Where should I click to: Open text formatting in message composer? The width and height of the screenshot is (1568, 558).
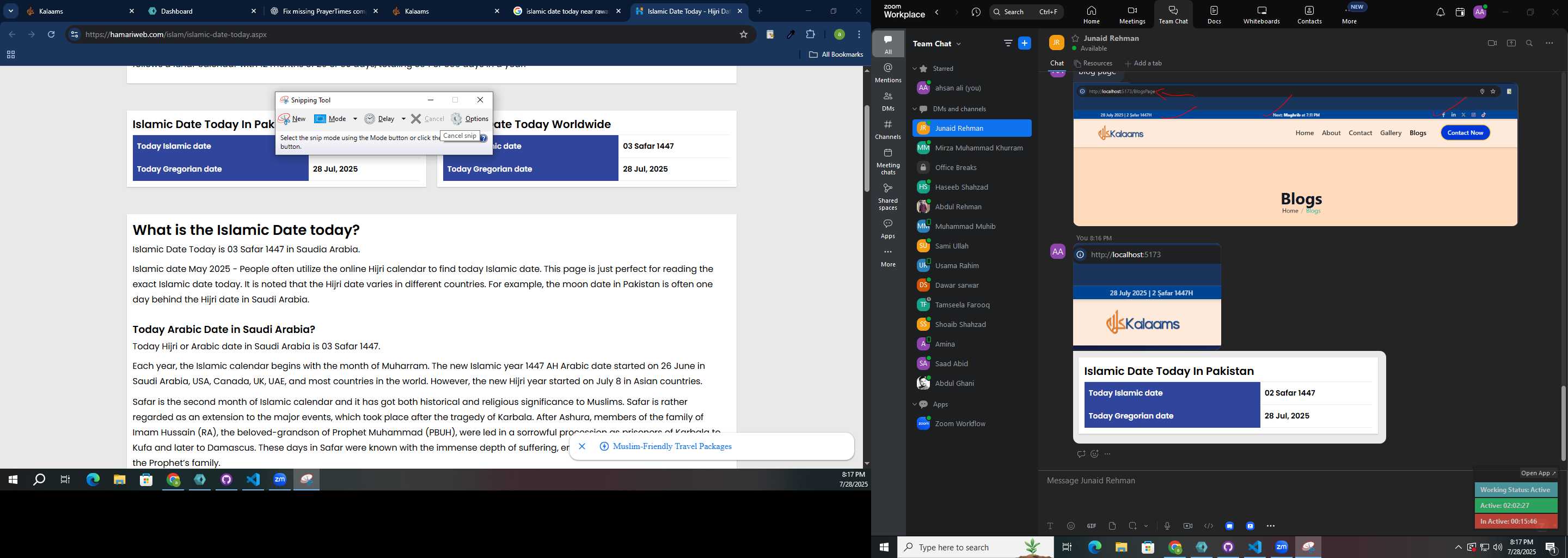tap(1050, 526)
